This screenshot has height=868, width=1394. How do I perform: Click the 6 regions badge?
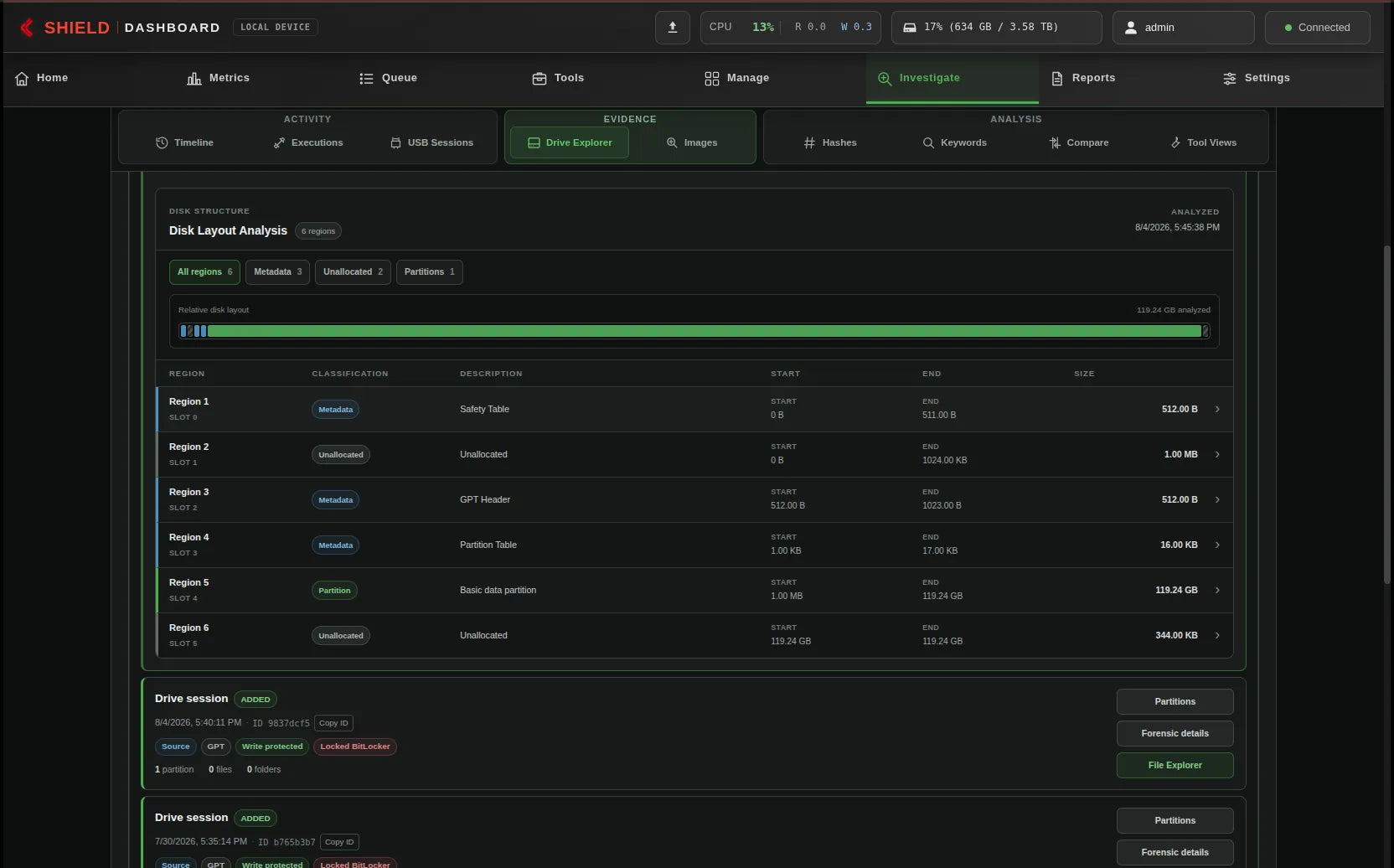pos(318,231)
